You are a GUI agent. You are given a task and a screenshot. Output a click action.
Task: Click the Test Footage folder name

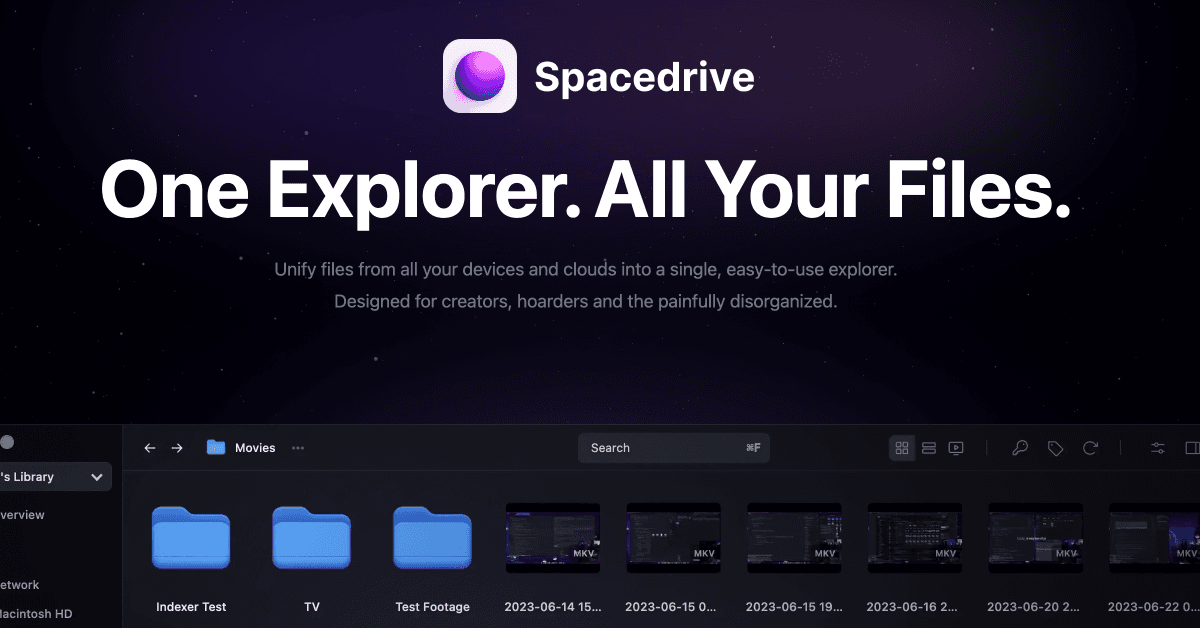pos(432,607)
